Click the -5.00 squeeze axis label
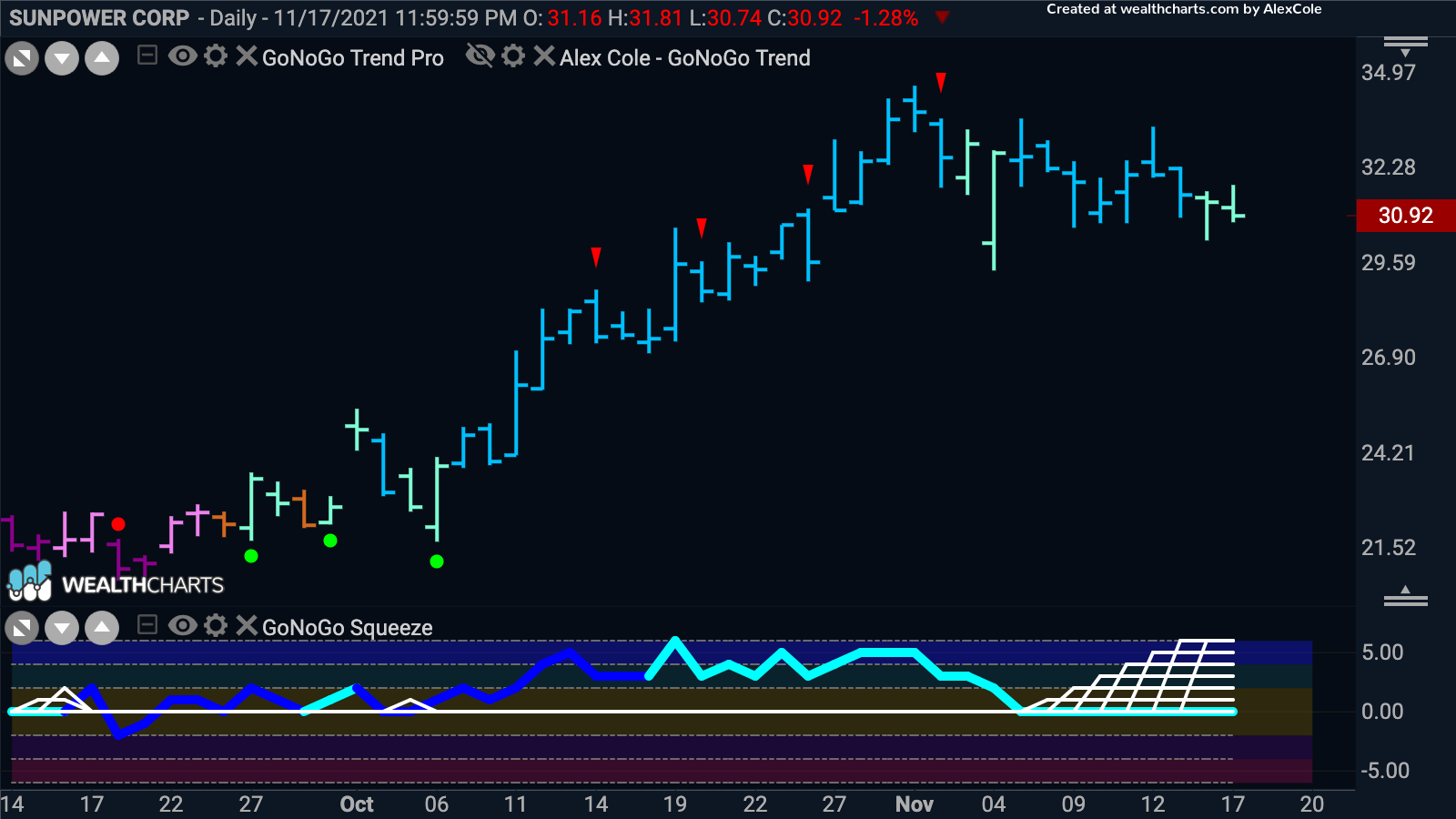The height and width of the screenshot is (819, 1456). pos(1385,771)
